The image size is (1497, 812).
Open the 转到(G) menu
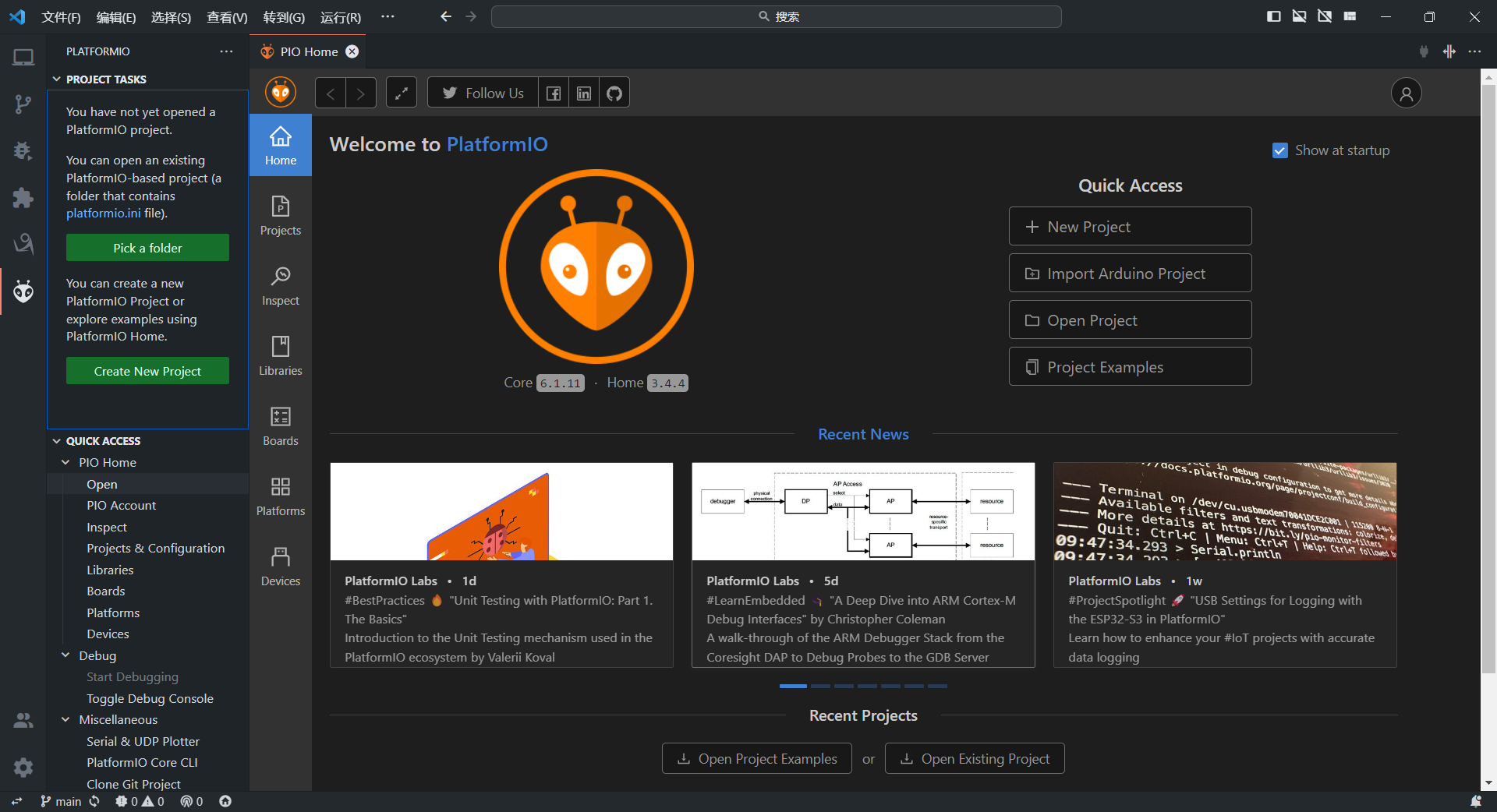pos(284,17)
